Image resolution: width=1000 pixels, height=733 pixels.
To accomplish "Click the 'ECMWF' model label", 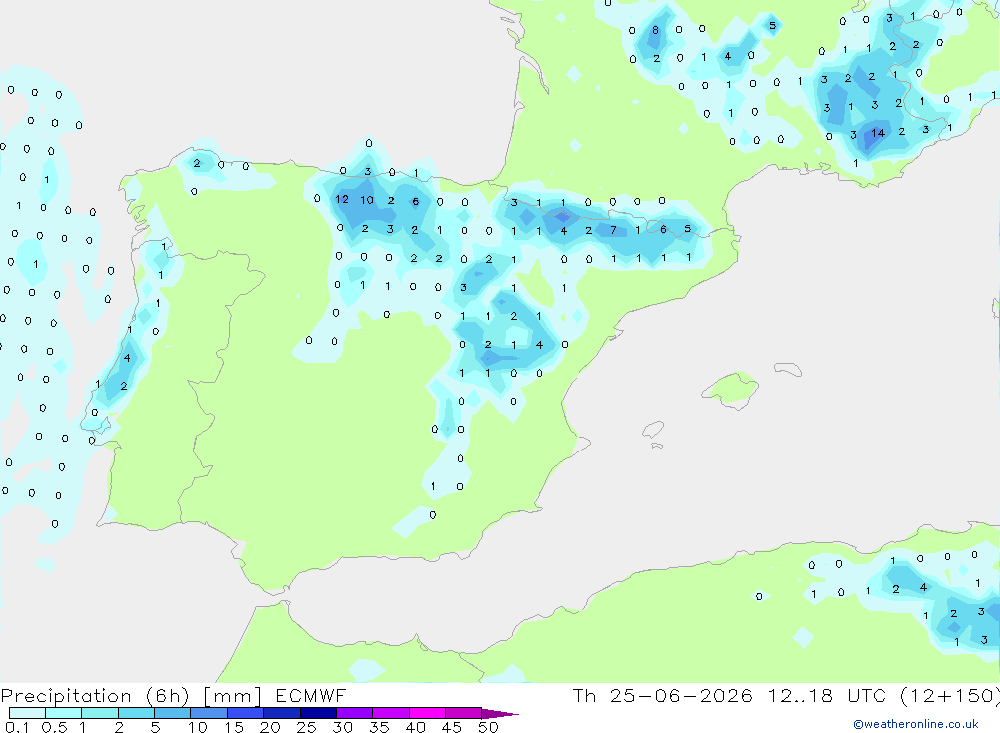I will click(x=311, y=696).
